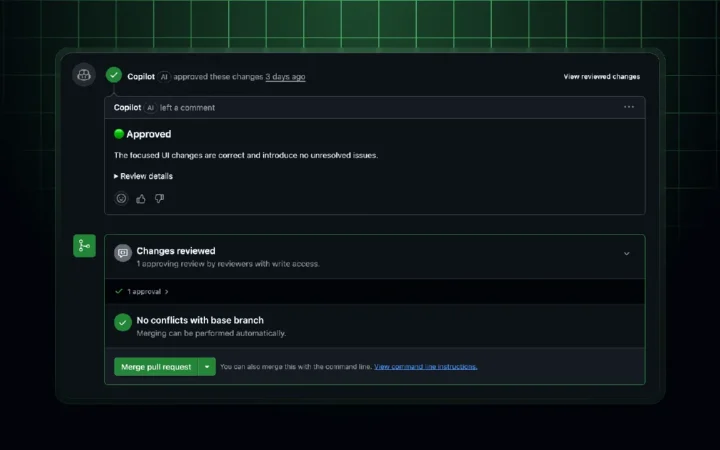Click the Copilot avatar icon
This screenshot has width=720, height=450.
pyautogui.click(x=84, y=75)
